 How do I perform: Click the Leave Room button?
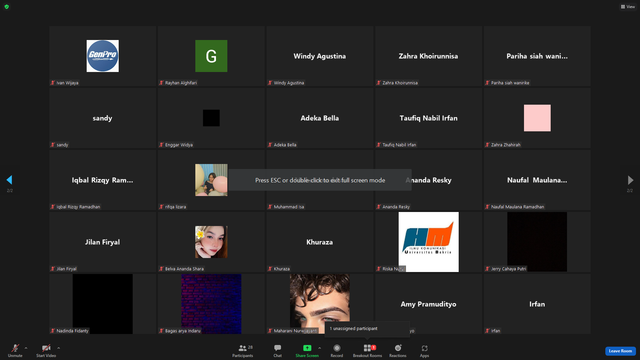pyautogui.click(x=620, y=351)
